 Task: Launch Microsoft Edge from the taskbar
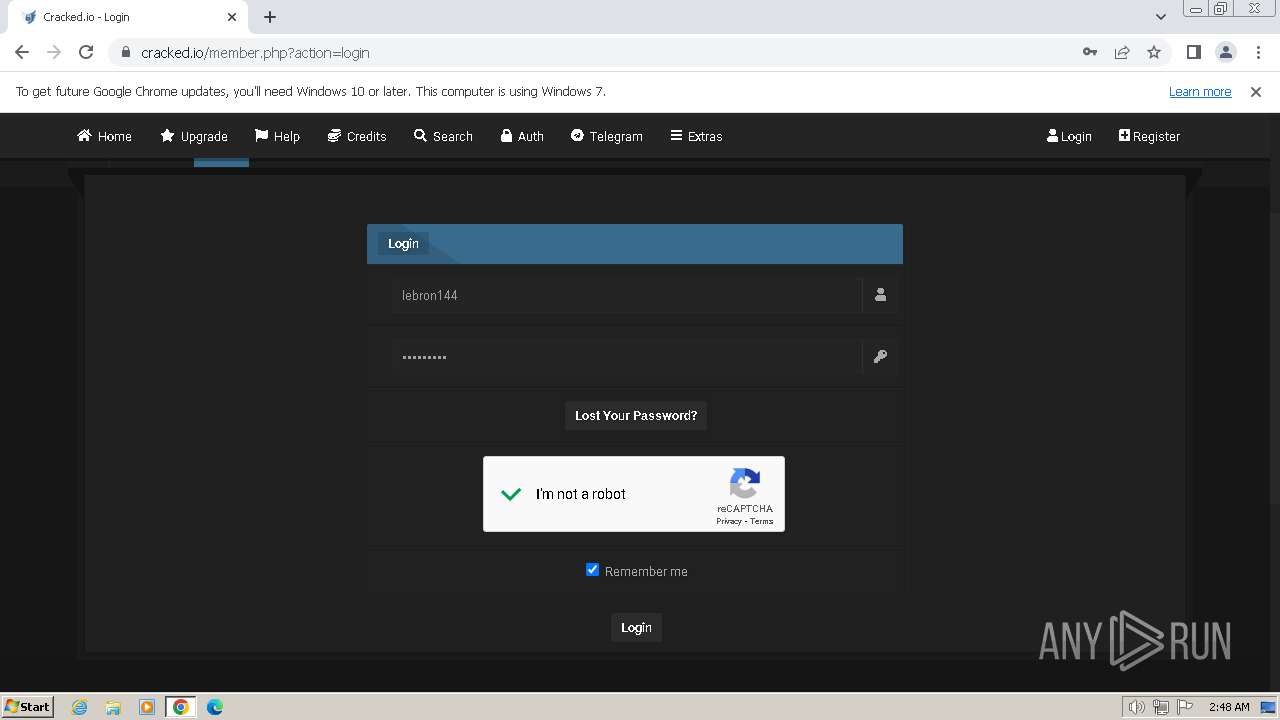[x=215, y=707]
